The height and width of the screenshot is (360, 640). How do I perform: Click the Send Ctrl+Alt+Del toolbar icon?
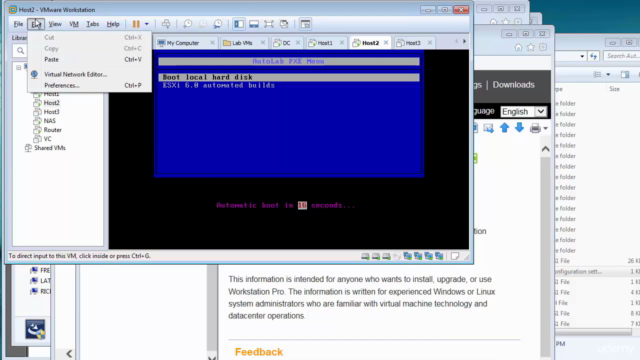click(166, 24)
